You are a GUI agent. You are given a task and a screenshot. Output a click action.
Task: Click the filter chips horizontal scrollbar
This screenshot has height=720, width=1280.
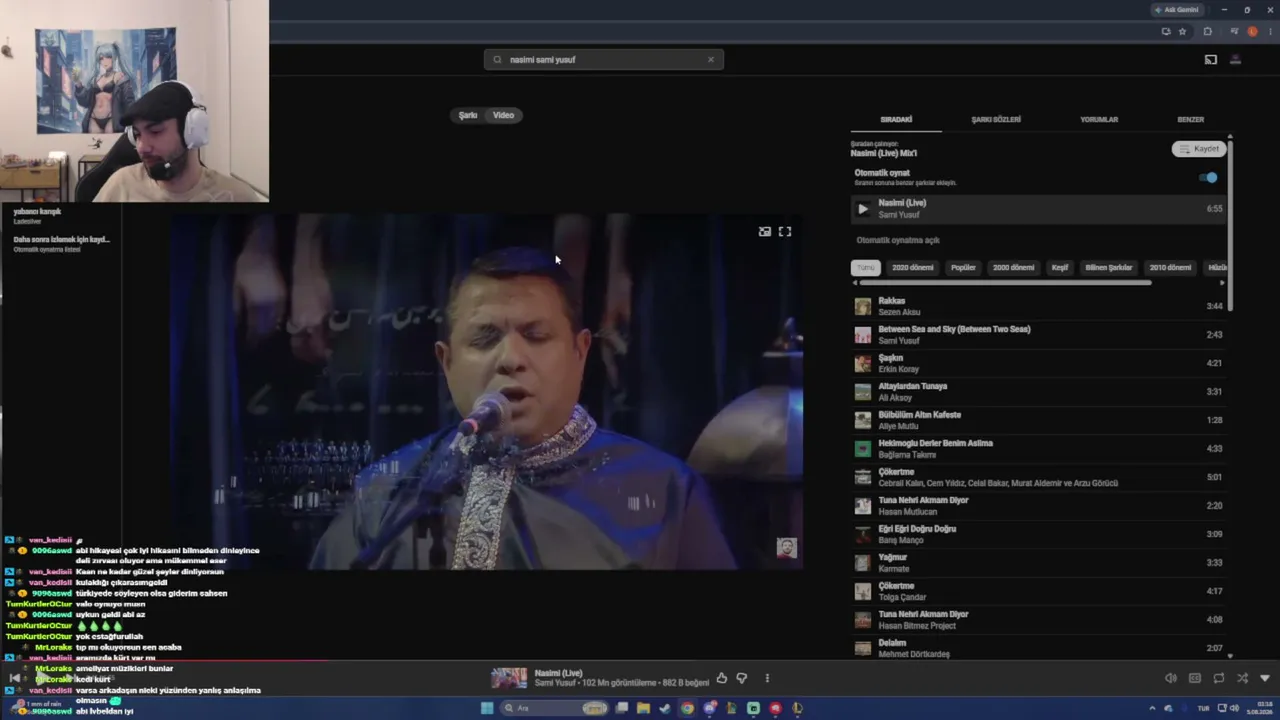[1006, 283]
